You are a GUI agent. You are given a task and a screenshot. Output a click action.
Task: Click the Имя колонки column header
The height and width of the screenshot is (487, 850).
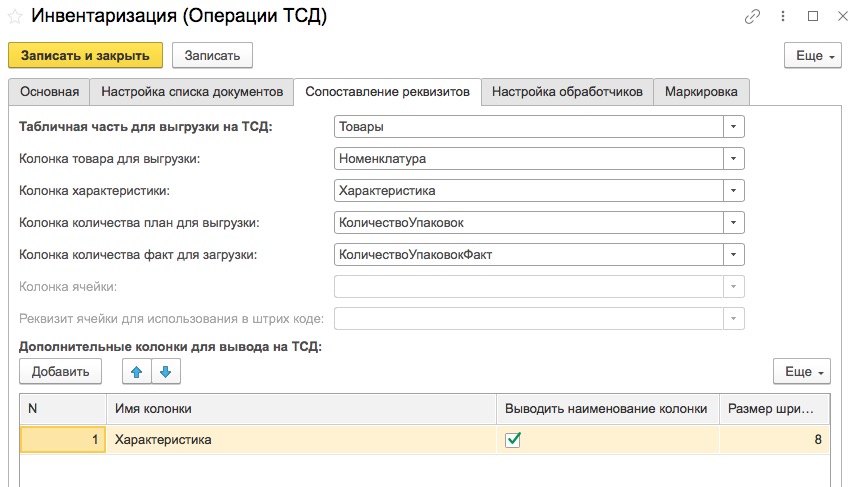coord(301,409)
